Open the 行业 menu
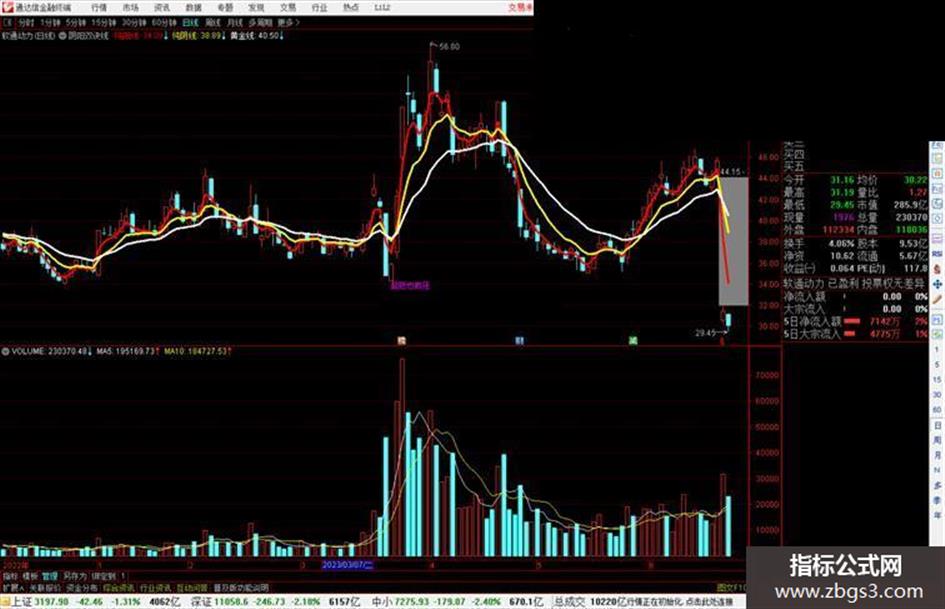 319,7
